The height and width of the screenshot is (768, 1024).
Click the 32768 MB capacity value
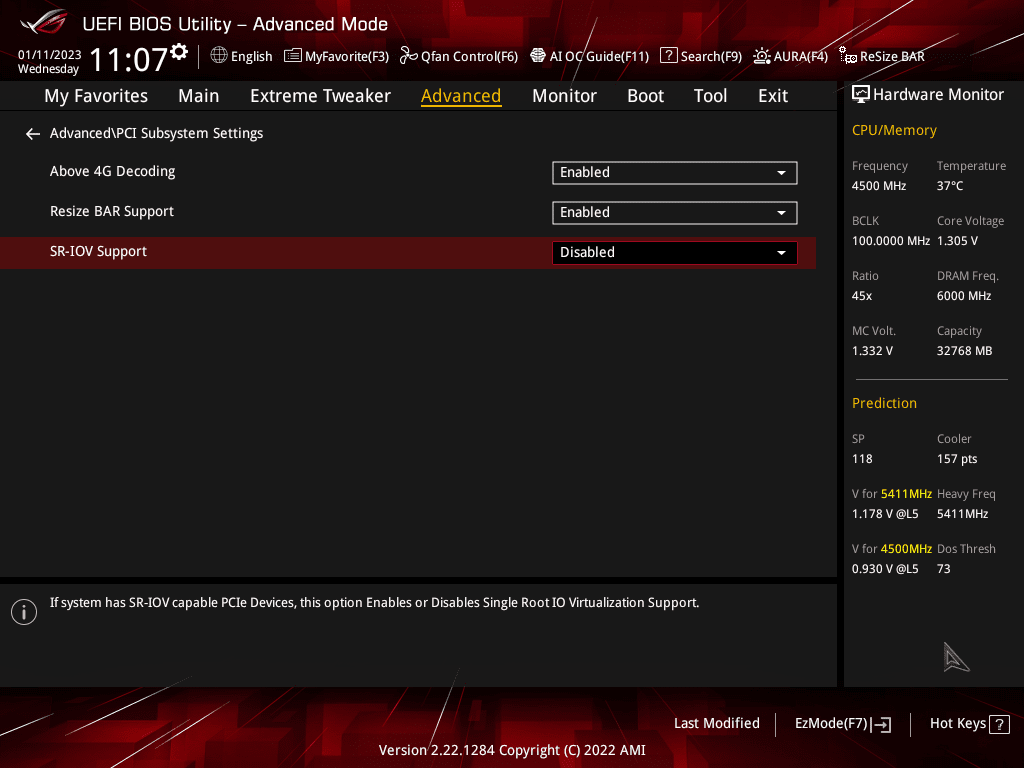(x=964, y=351)
